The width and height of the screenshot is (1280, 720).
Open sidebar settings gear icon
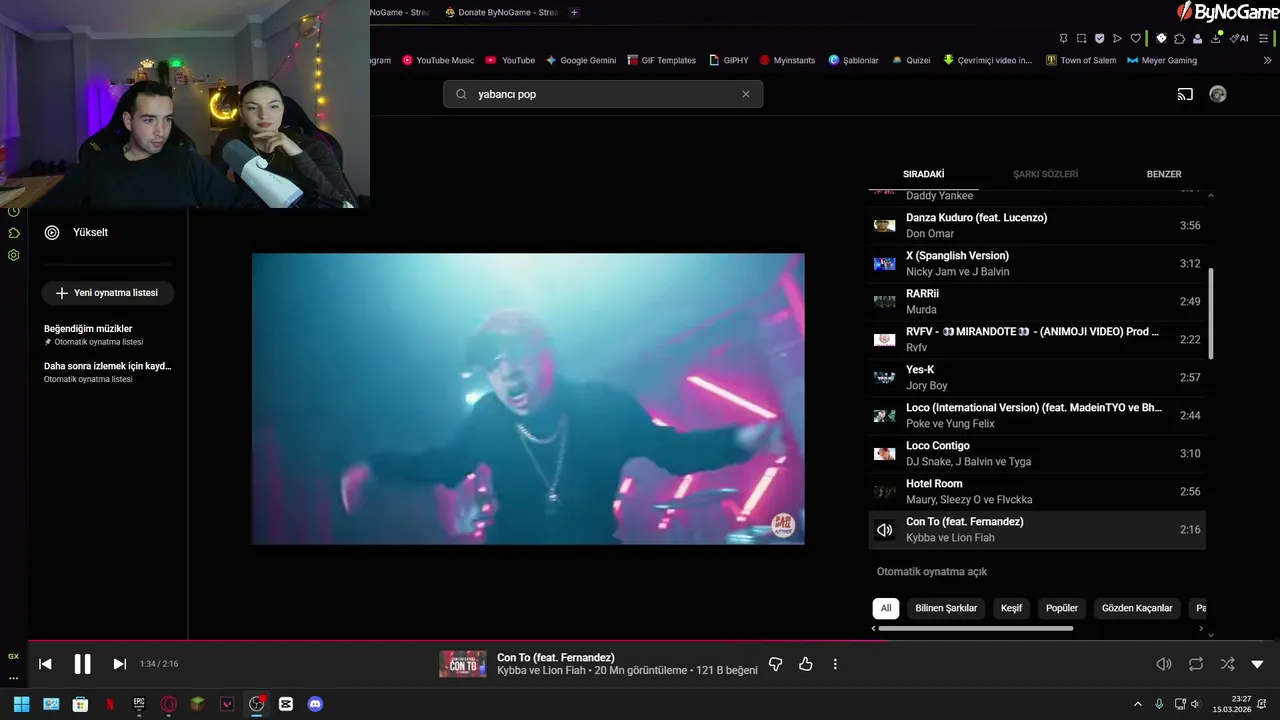click(14, 255)
